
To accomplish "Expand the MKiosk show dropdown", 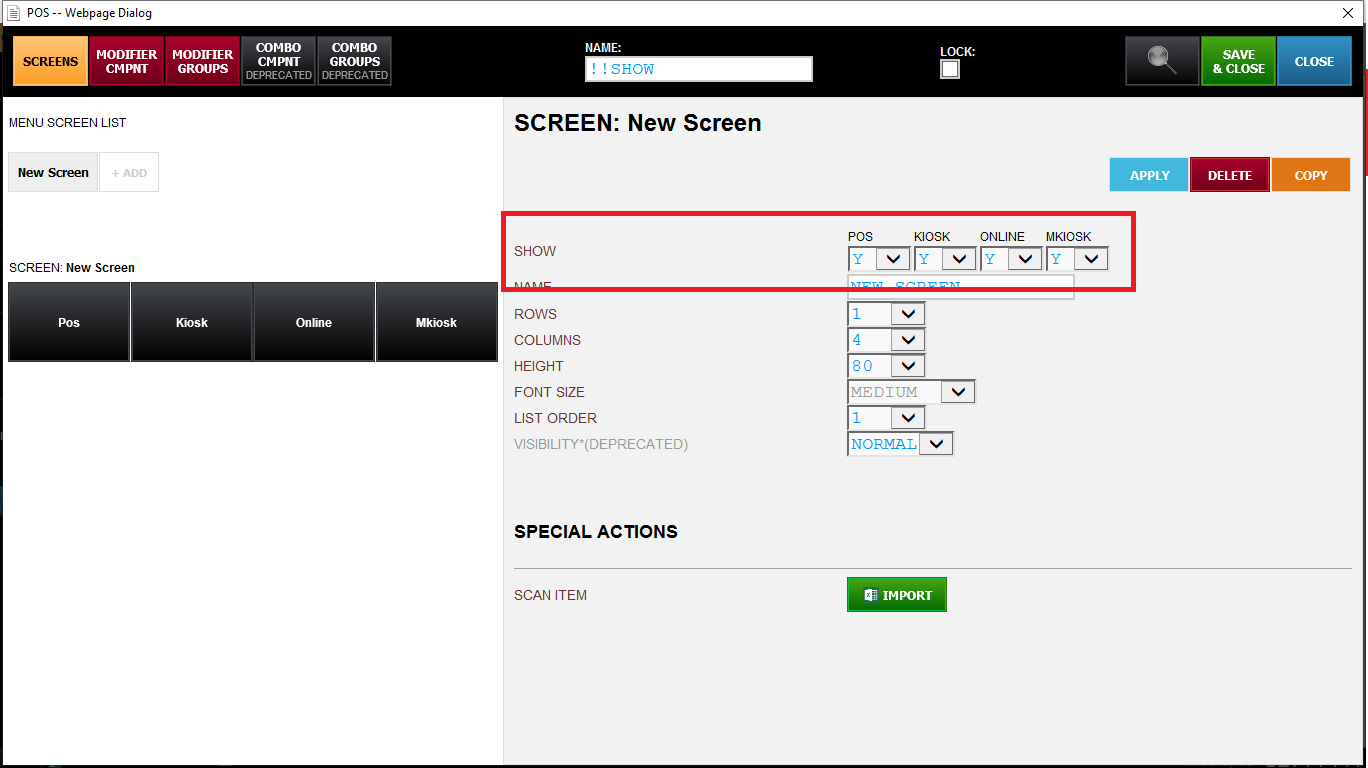I will pos(1077,259).
